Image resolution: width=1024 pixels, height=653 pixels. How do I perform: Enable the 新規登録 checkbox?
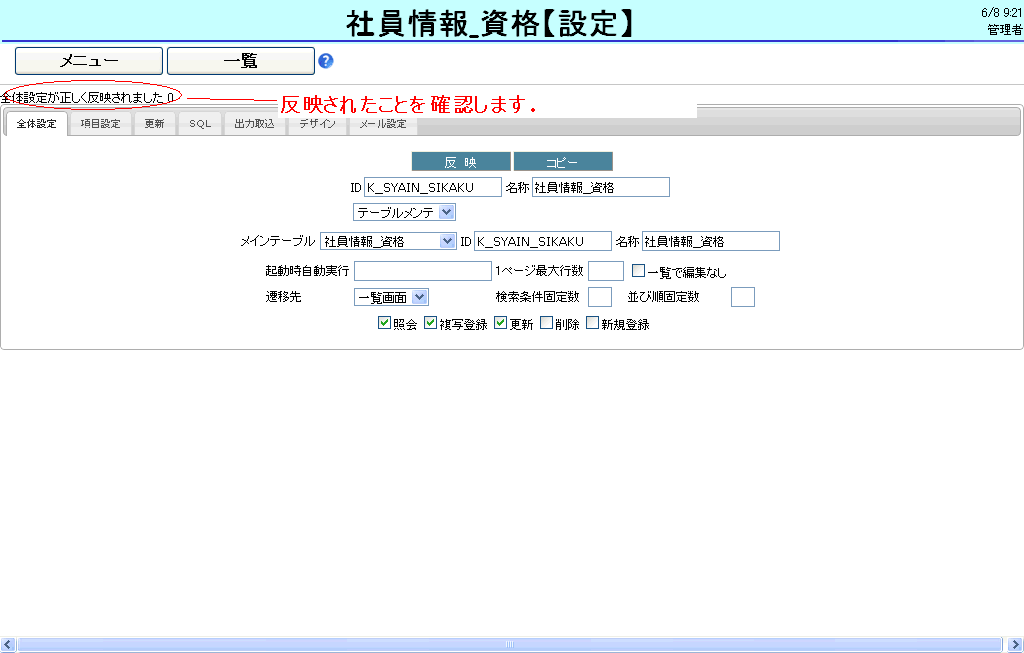tap(592, 324)
